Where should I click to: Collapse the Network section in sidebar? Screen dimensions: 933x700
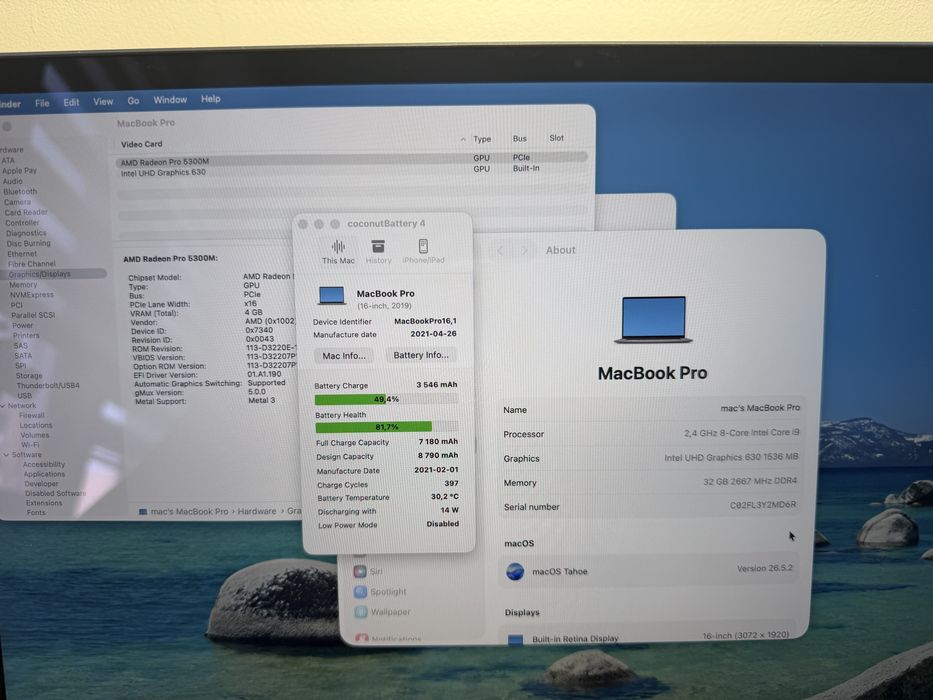point(4,405)
